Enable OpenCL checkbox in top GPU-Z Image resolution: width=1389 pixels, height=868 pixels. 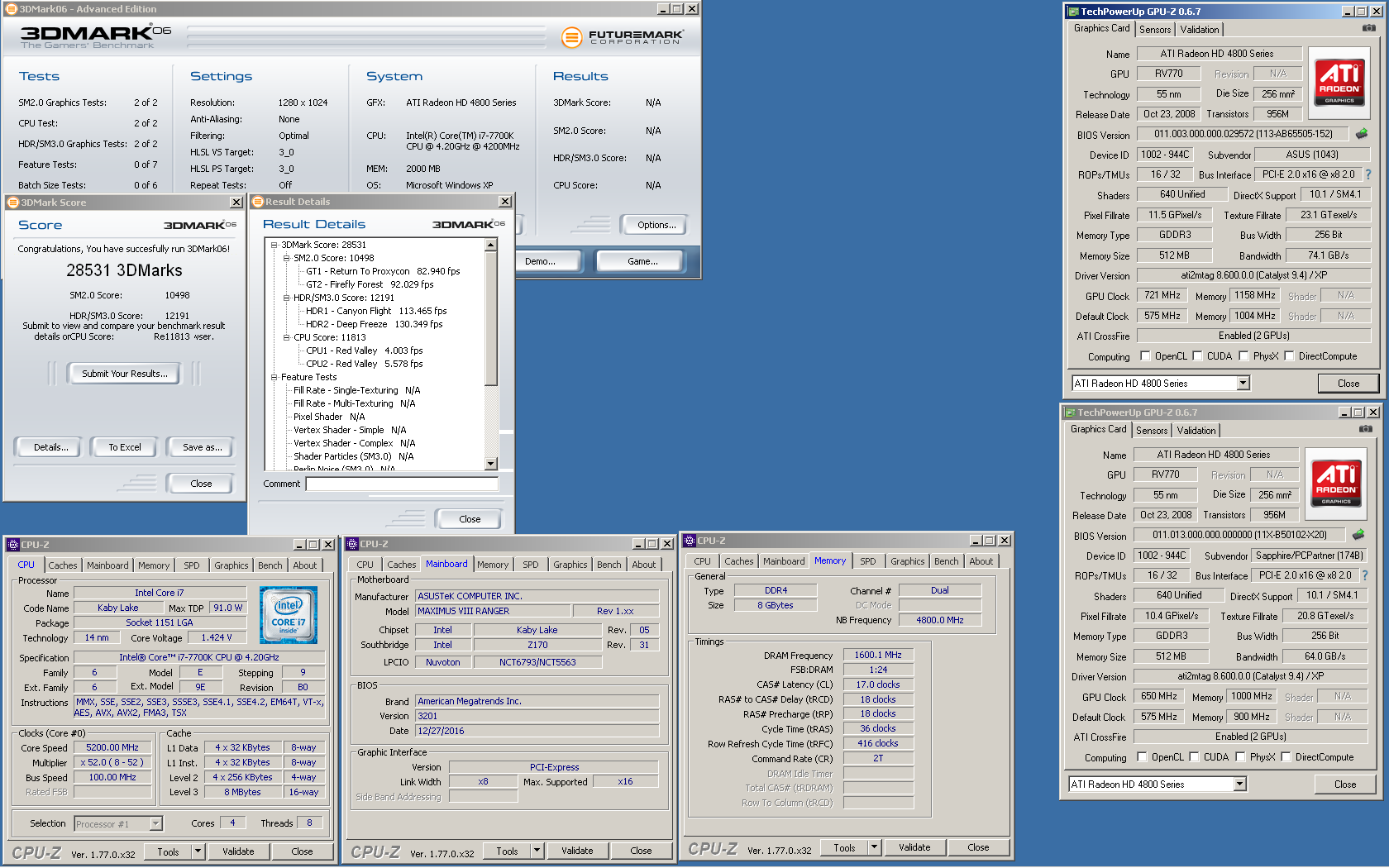pos(1145,356)
